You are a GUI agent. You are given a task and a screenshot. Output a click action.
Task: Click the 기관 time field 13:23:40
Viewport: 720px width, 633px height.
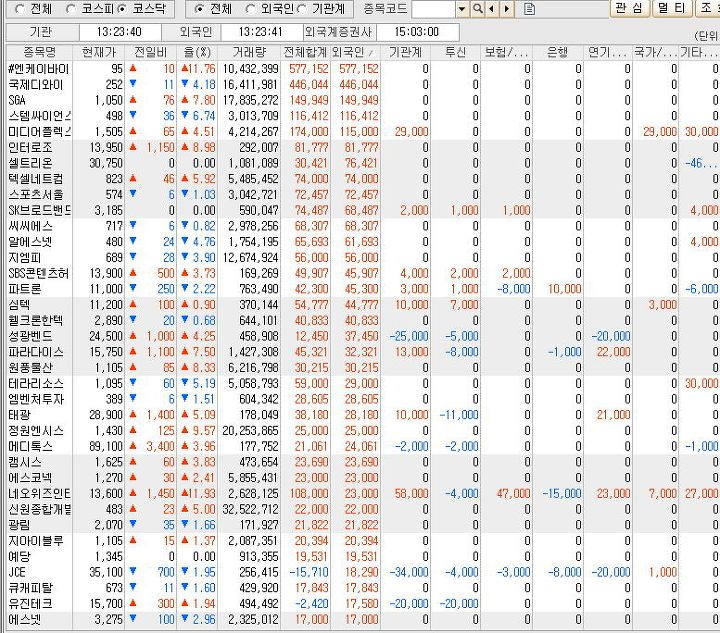120,32
